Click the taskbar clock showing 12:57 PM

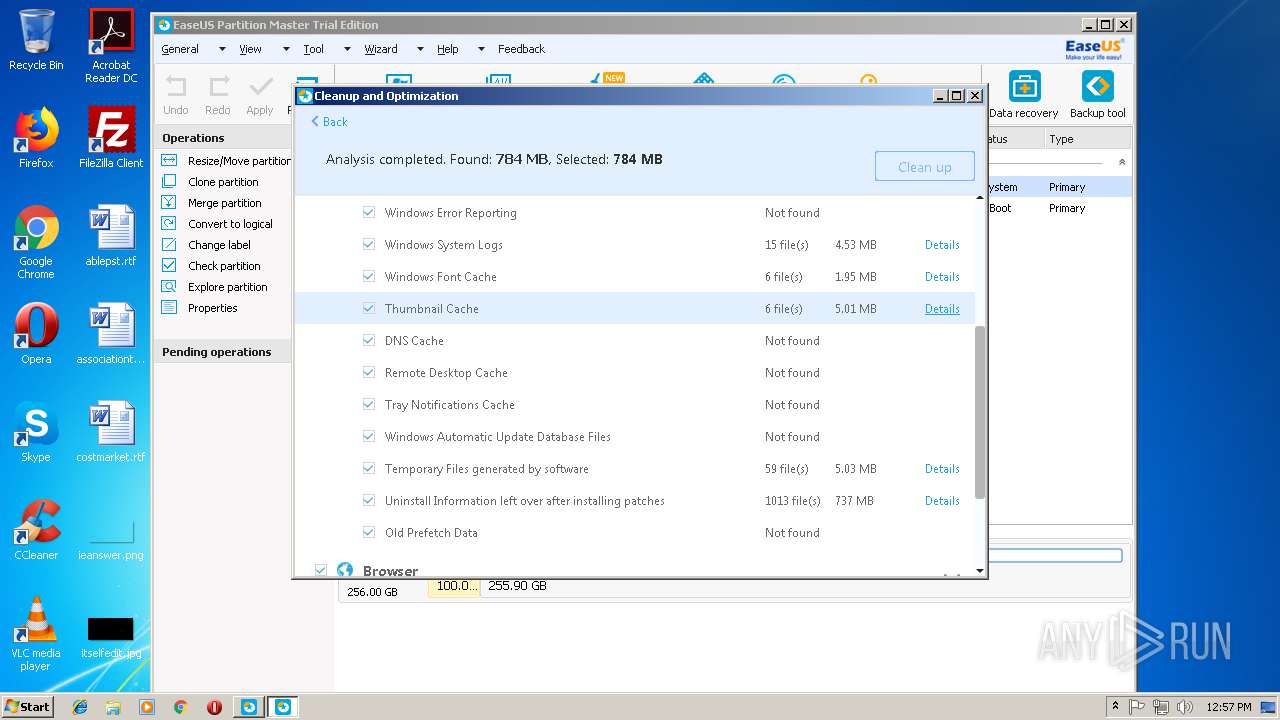pos(1228,707)
